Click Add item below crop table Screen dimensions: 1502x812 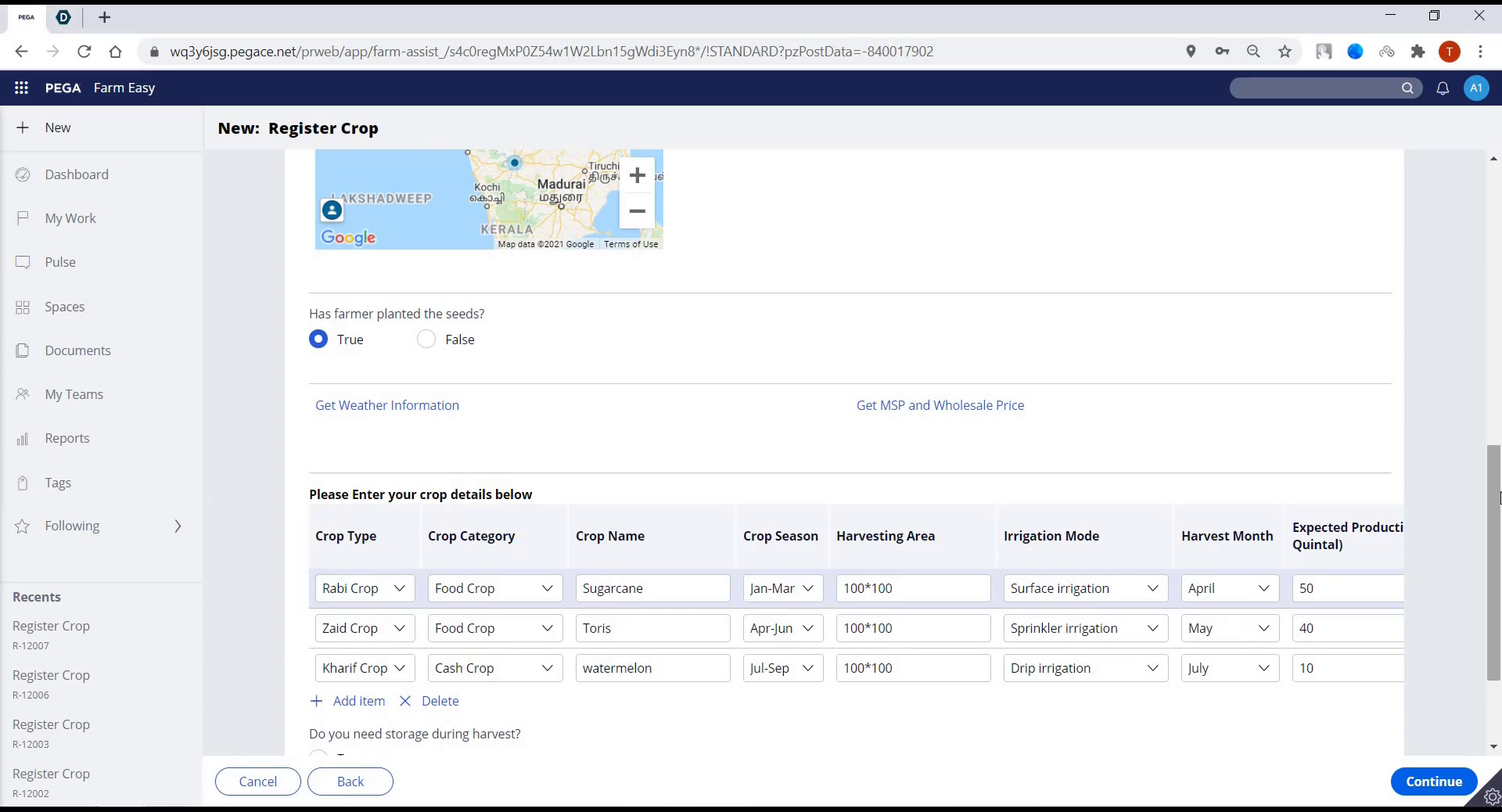coord(348,701)
